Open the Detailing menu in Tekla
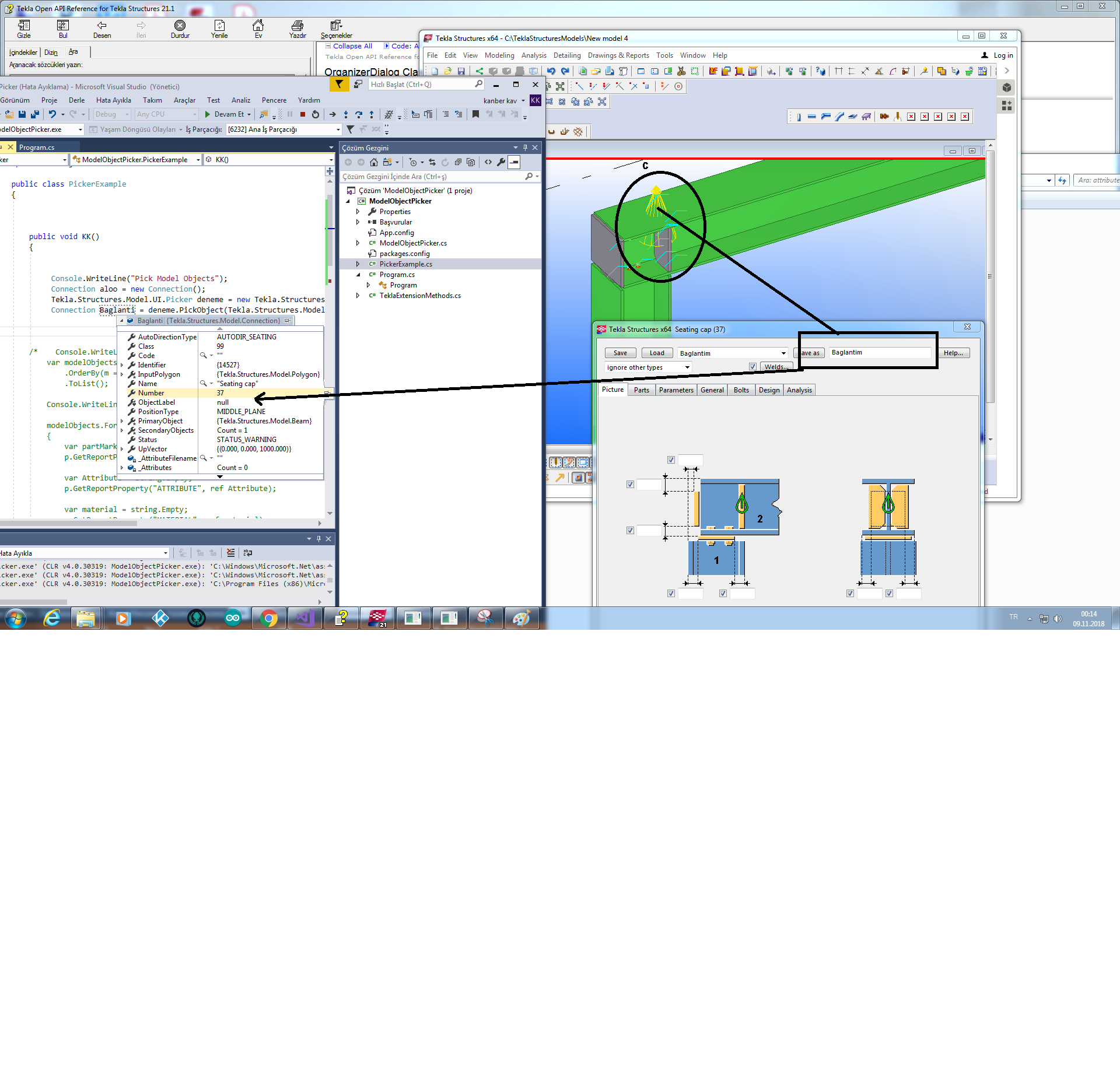 [566, 55]
